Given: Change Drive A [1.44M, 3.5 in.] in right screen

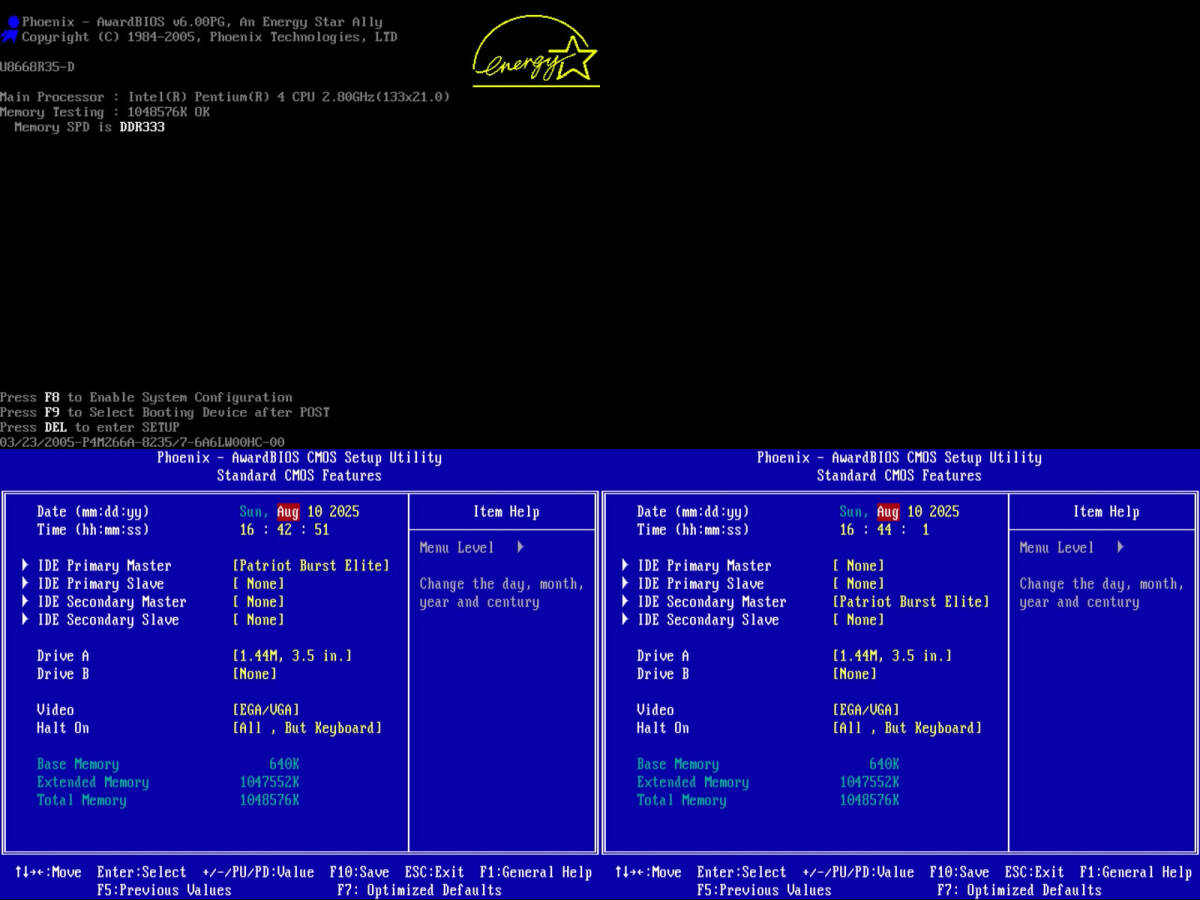Looking at the screenshot, I should [x=892, y=656].
